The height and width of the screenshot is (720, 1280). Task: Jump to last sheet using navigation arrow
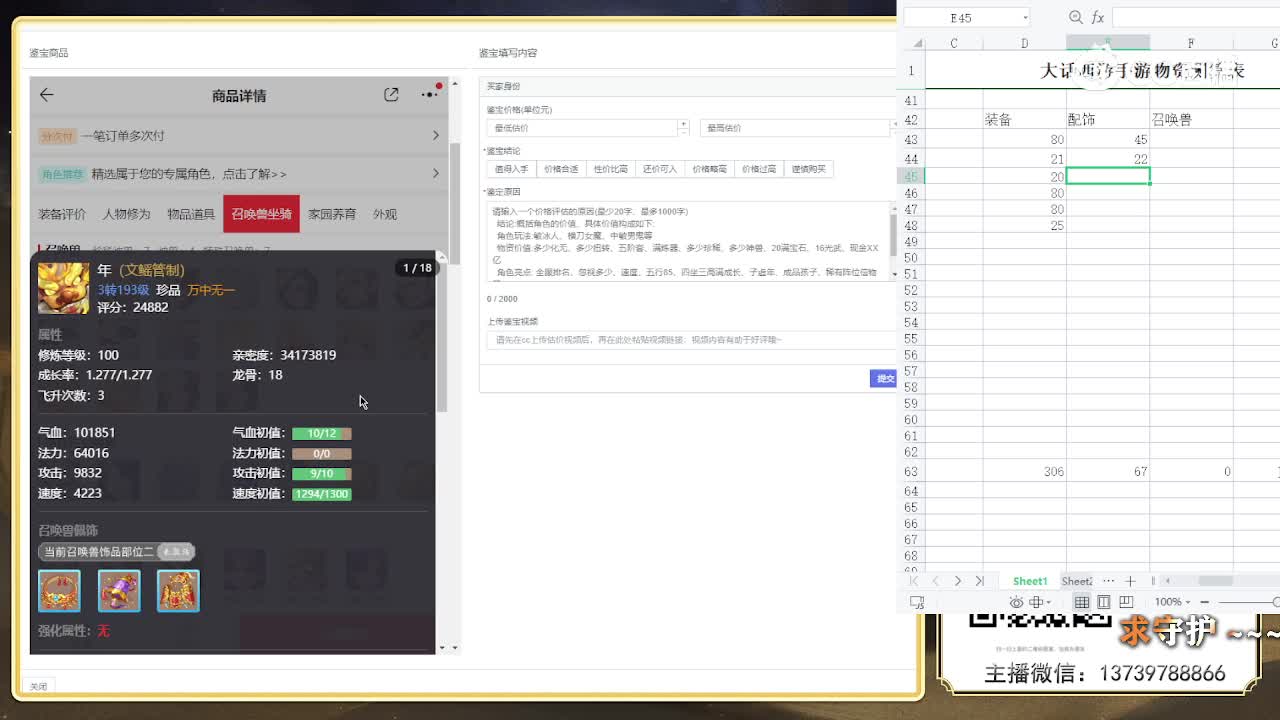(x=980, y=581)
